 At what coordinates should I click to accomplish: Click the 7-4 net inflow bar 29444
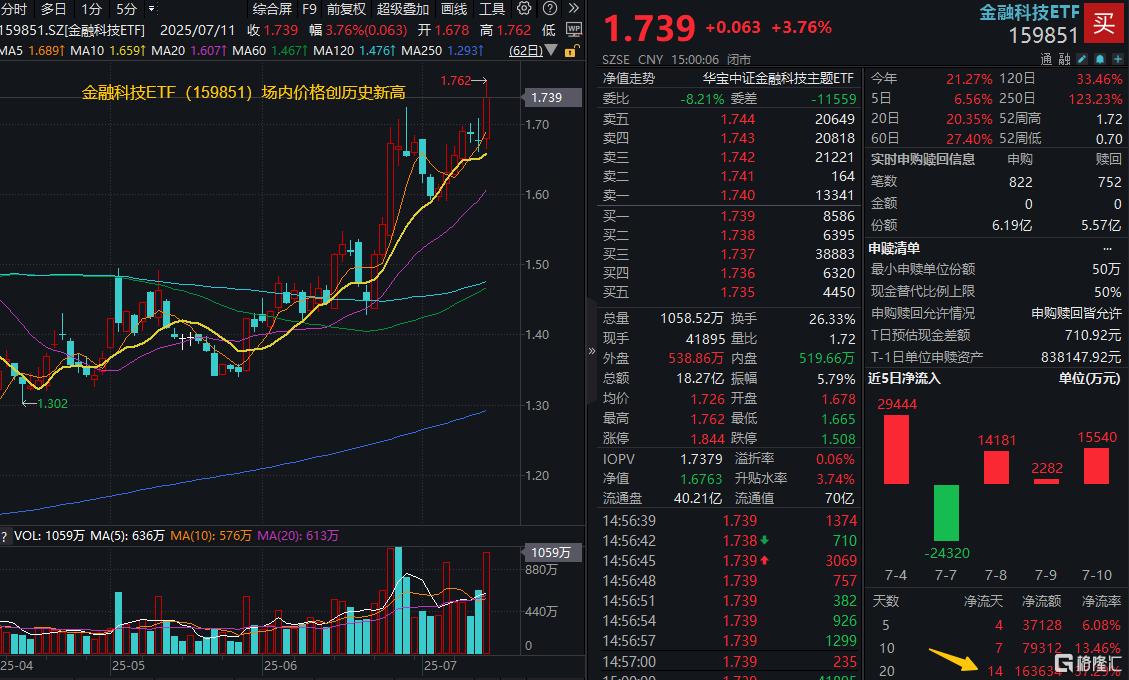(896, 449)
